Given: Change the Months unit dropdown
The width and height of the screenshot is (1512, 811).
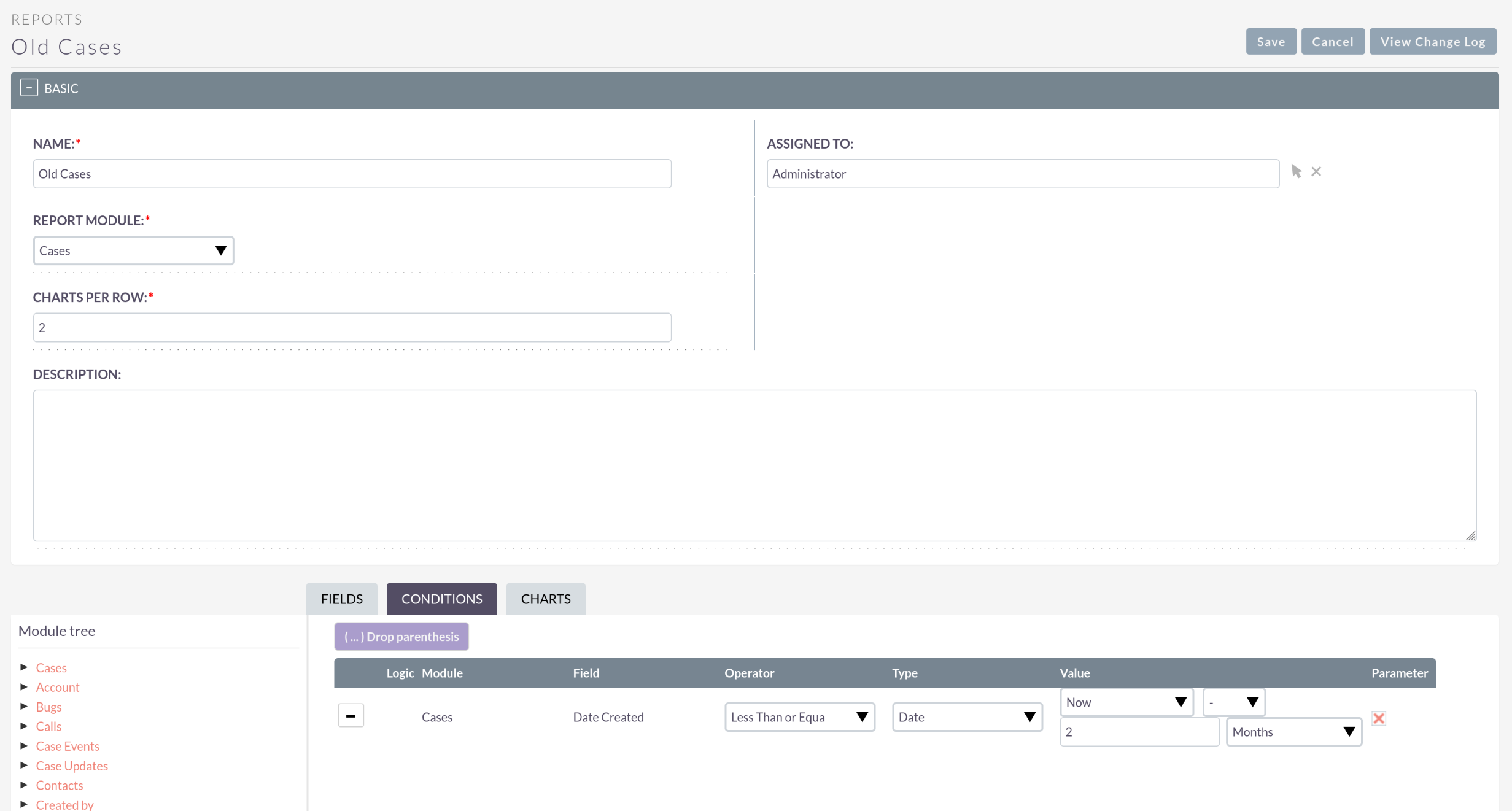Looking at the screenshot, I should (1293, 732).
